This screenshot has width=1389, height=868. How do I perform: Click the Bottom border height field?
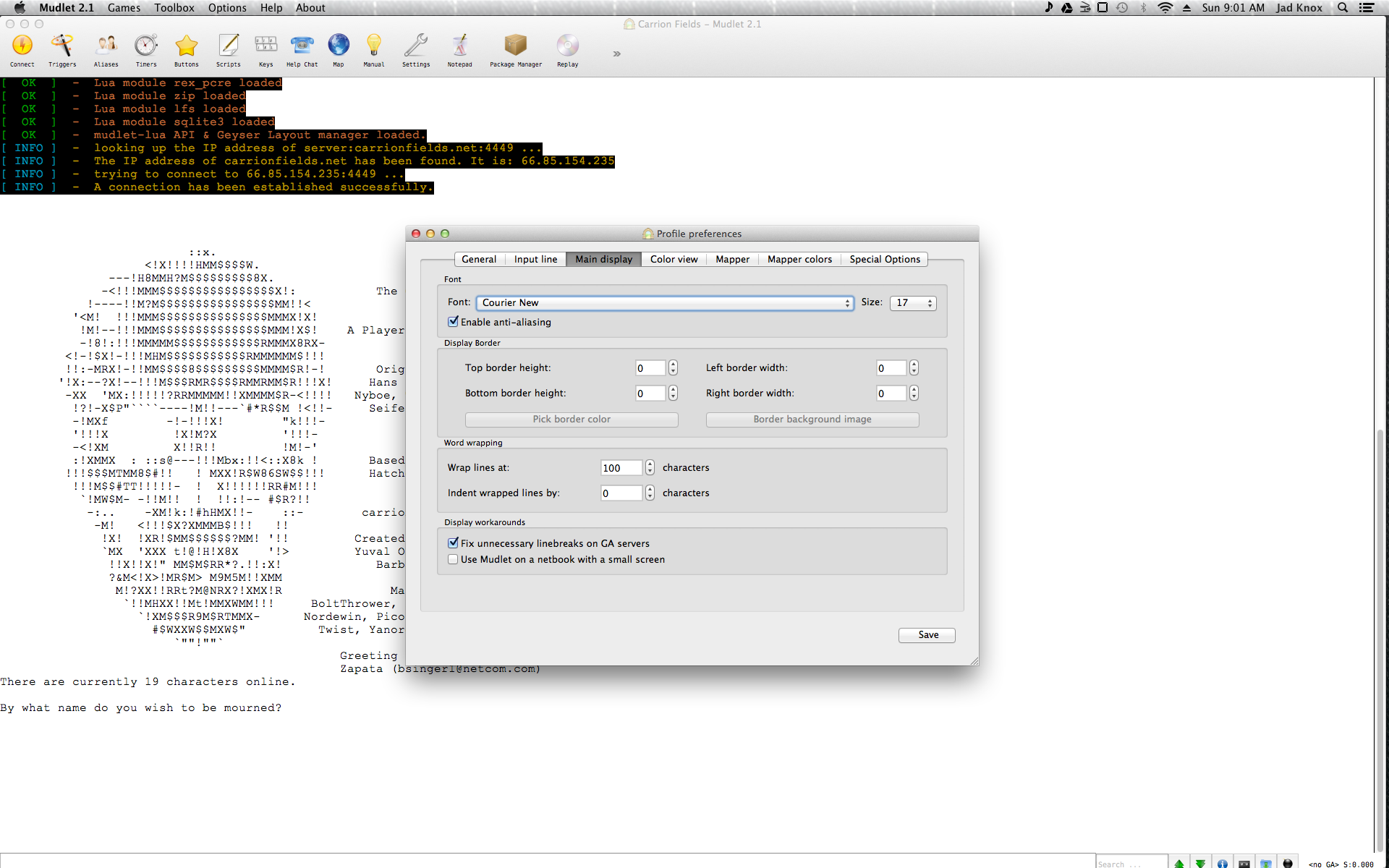(x=650, y=393)
